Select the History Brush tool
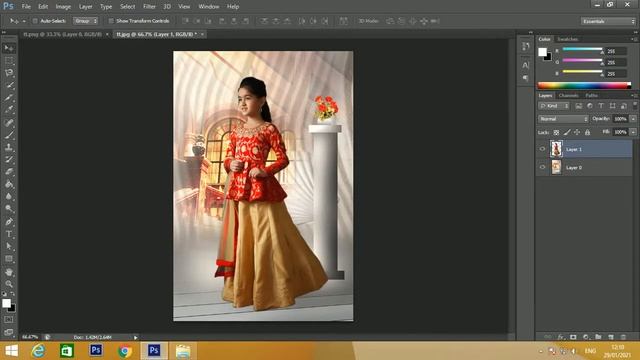The width and height of the screenshot is (640, 360). click(9, 160)
